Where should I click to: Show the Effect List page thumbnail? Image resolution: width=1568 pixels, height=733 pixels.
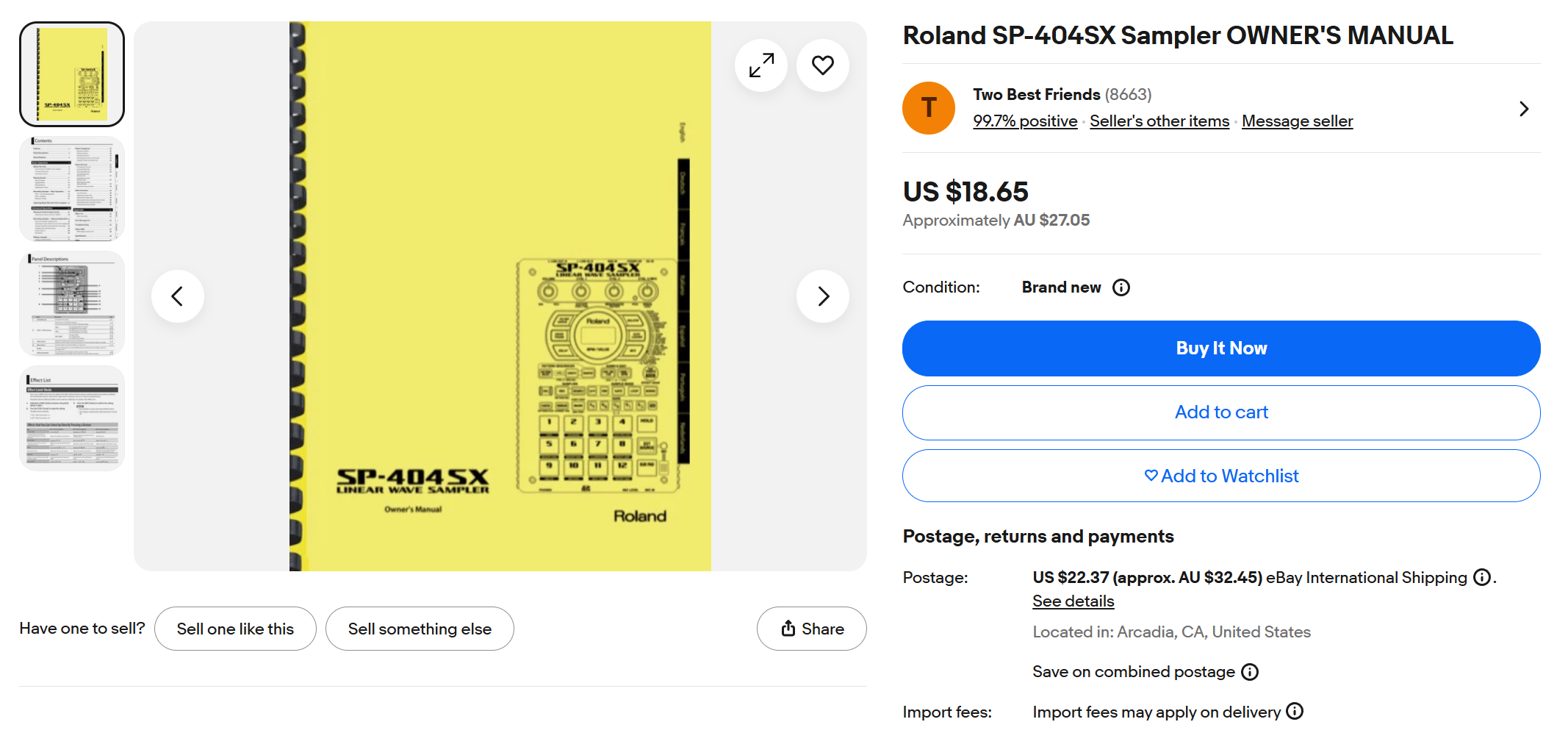tap(72, 418)
